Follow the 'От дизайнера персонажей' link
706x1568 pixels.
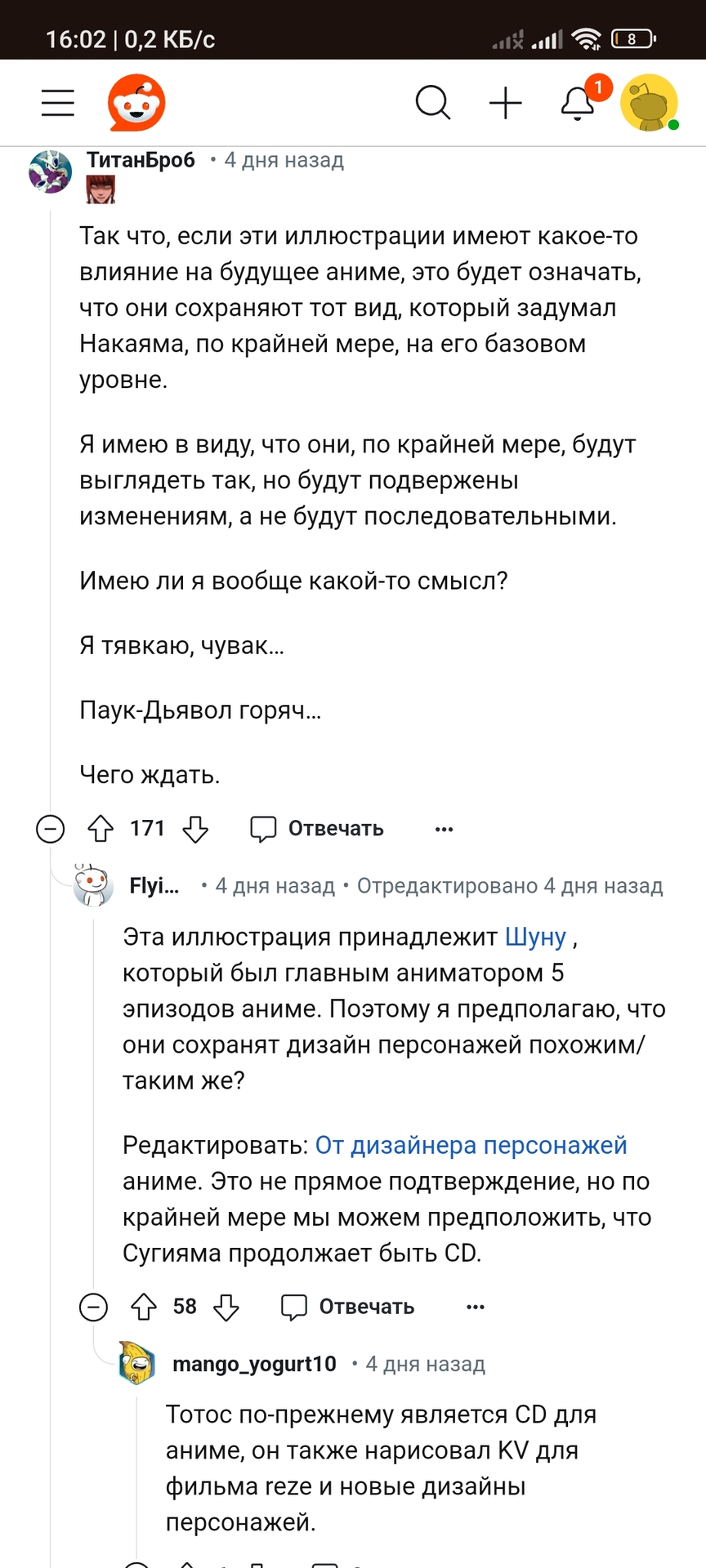pyautogui.click(x=471, y=1145)
